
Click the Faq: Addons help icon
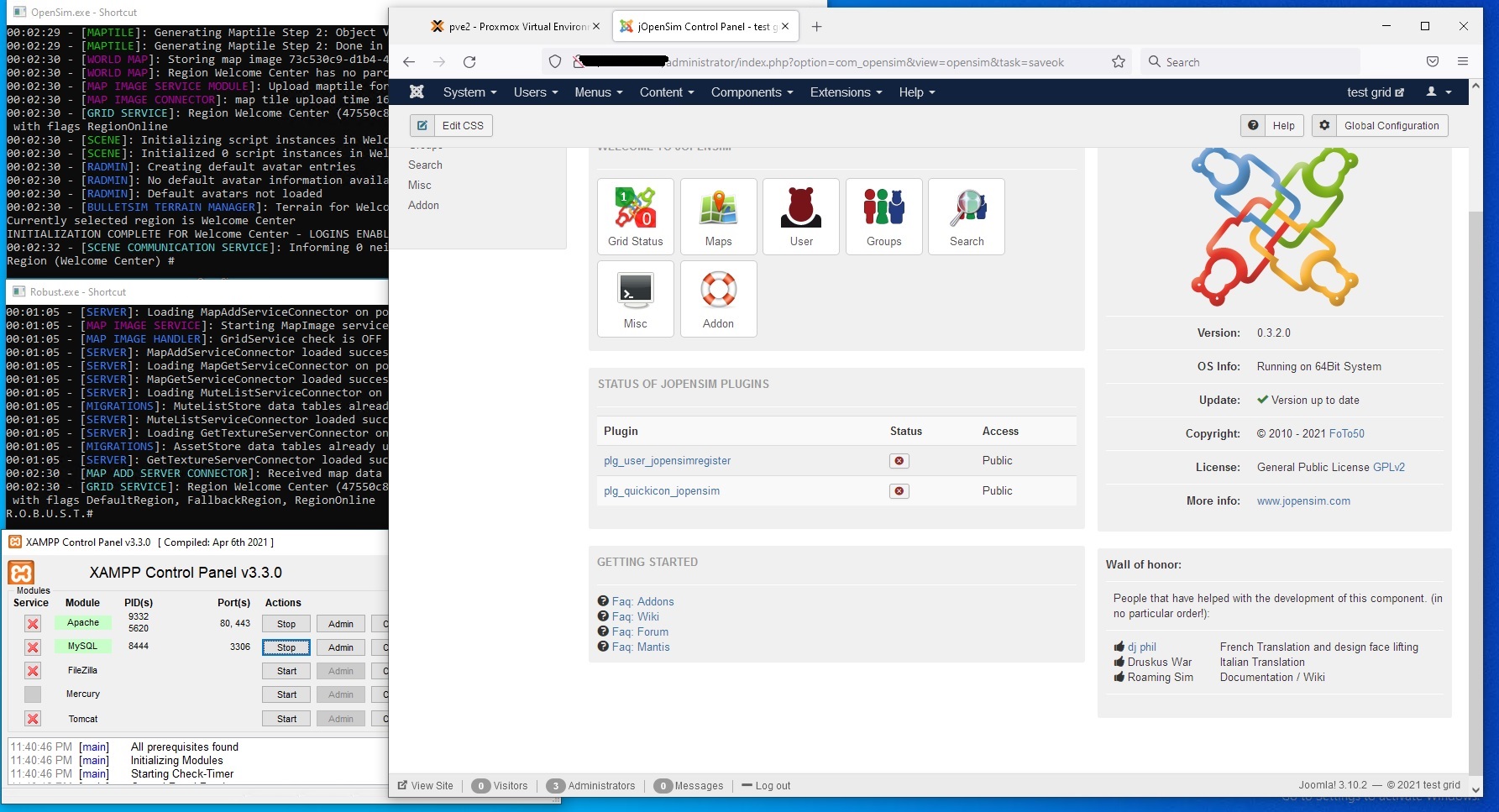[x=603, y=601]
